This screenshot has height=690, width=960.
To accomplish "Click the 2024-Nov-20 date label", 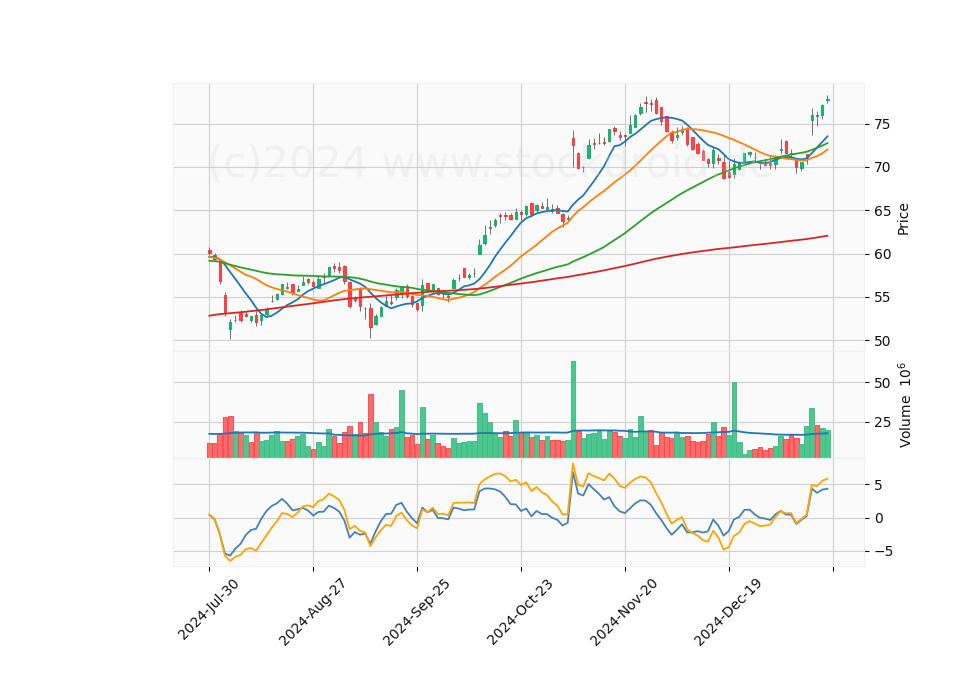I will pos(623,612).
